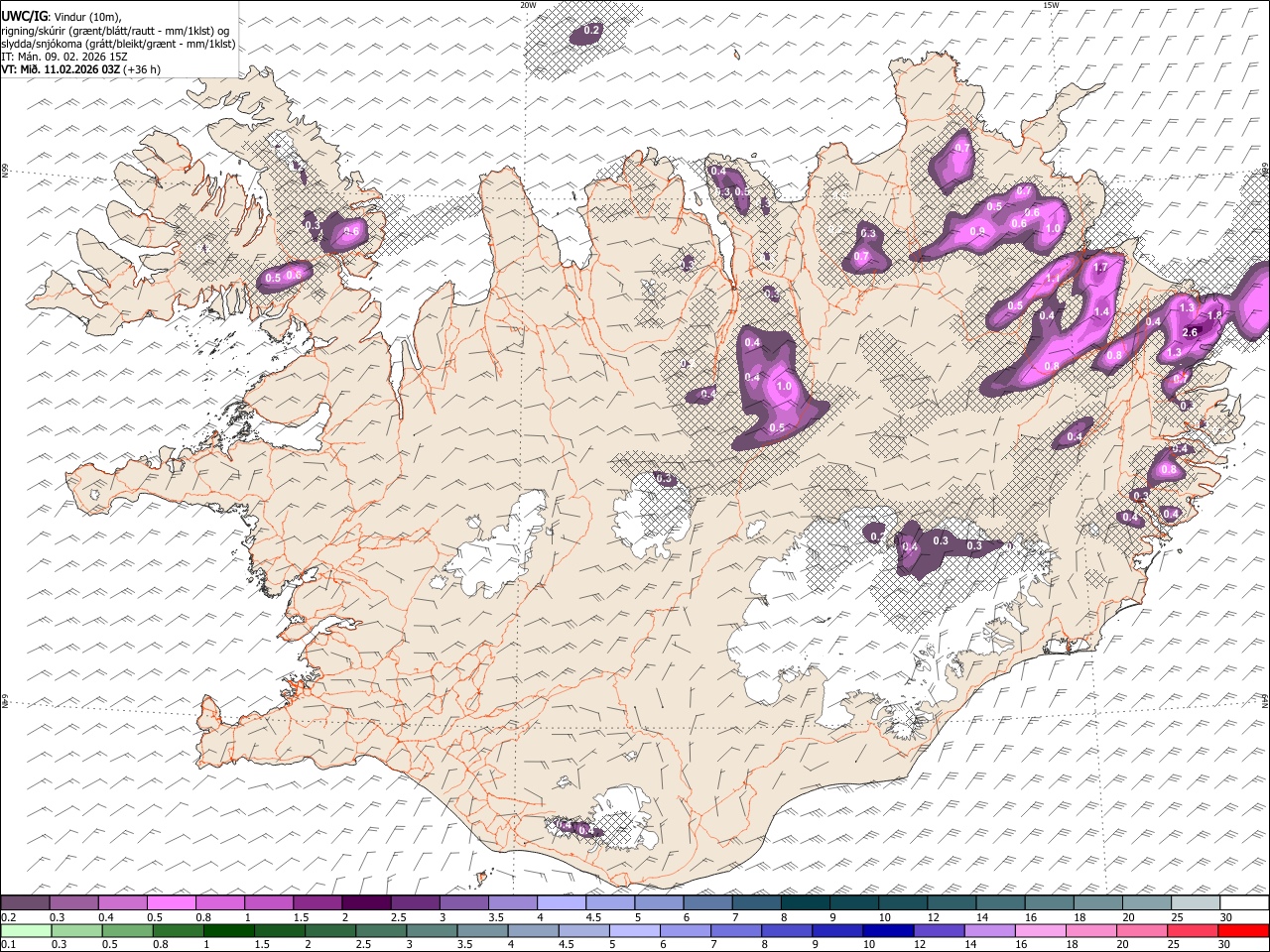
Task: Click the dark mauve 0.2 swatch in upper legend
Action: click(x=25, y=902)
